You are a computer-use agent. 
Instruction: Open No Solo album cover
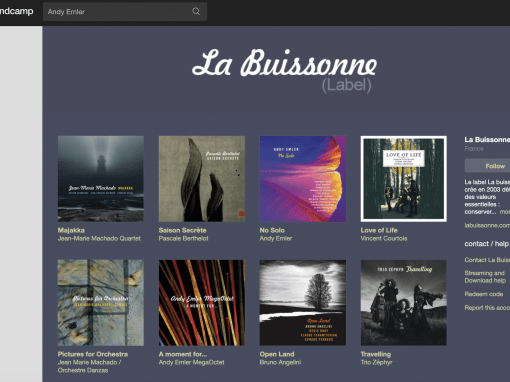click(303, 179)
